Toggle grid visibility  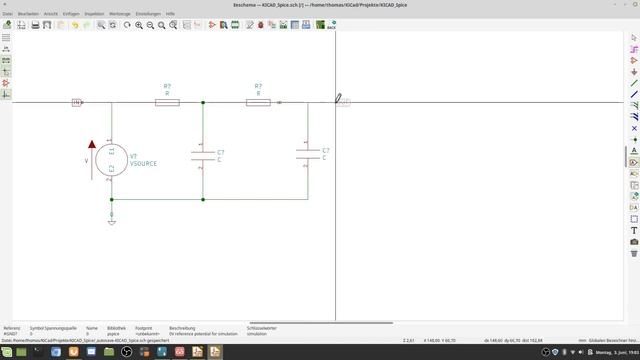6,38
